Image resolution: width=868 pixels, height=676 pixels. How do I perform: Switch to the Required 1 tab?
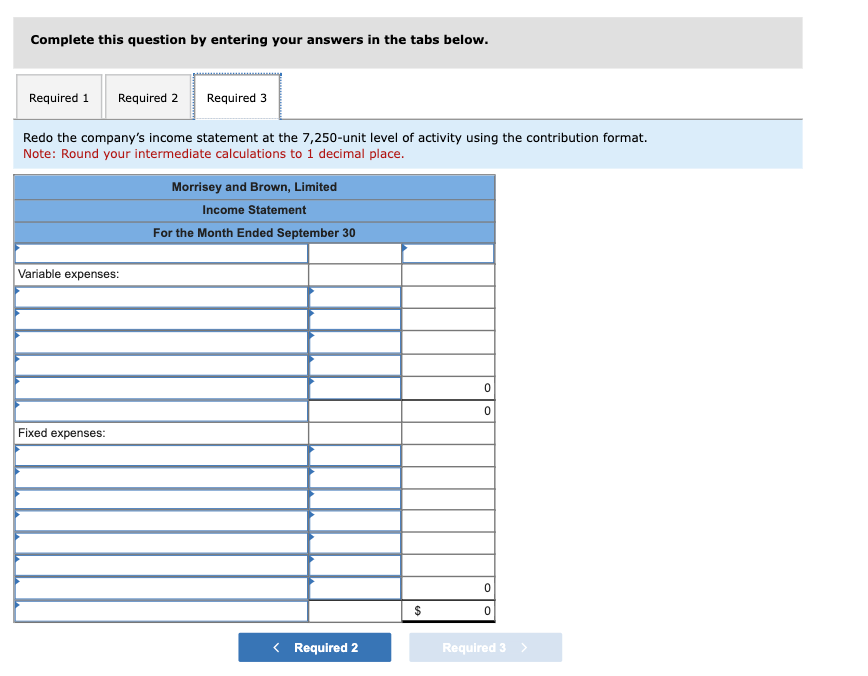pyautogui.click(x=59, y=97)
